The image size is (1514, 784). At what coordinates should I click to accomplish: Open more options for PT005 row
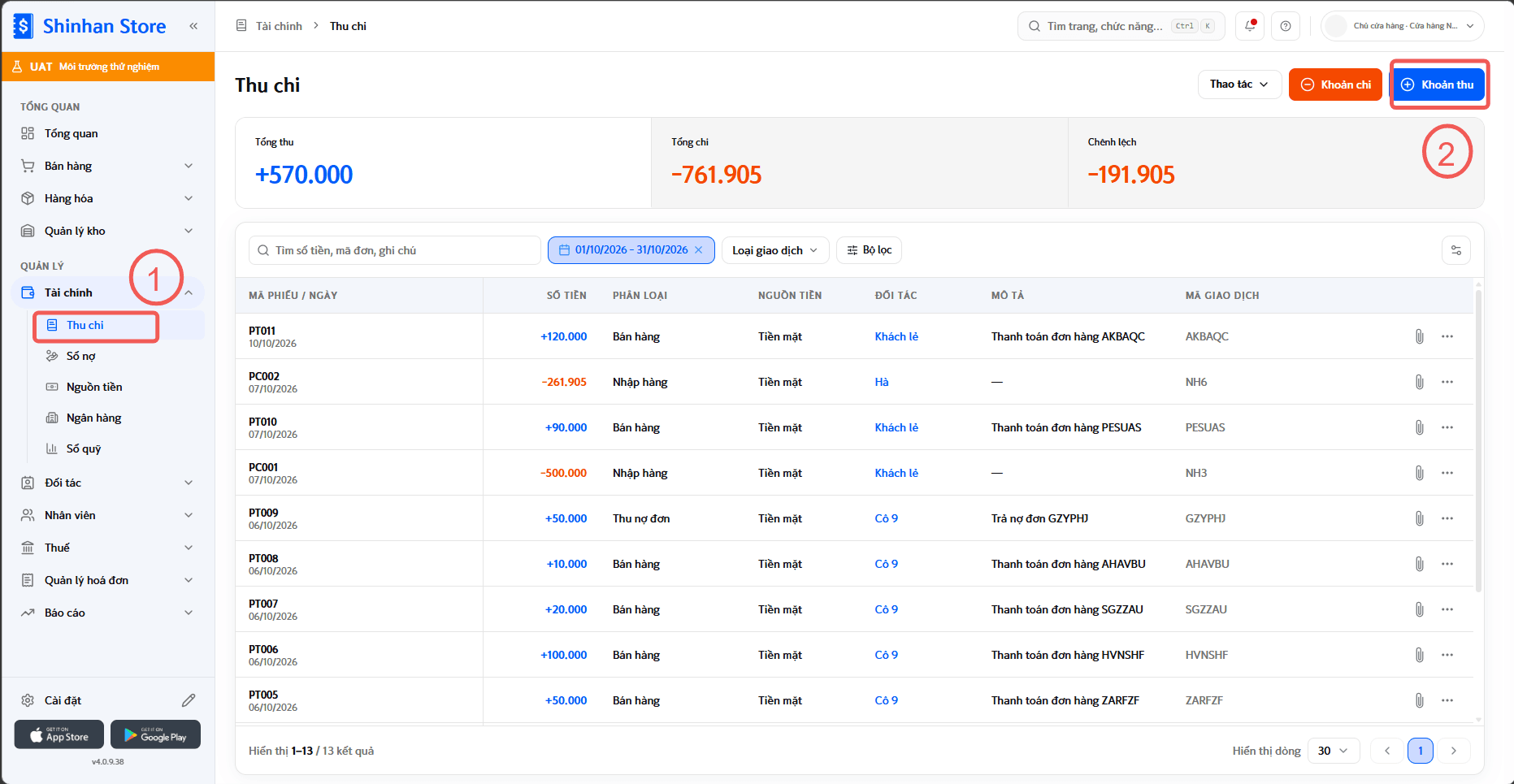point(1447,700)
